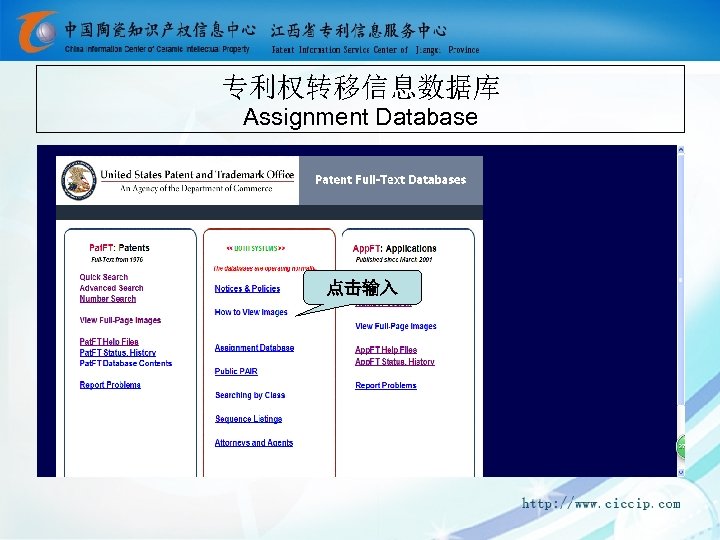Click the USPTO seal logo
720x540 pixels.
point(79,180)
